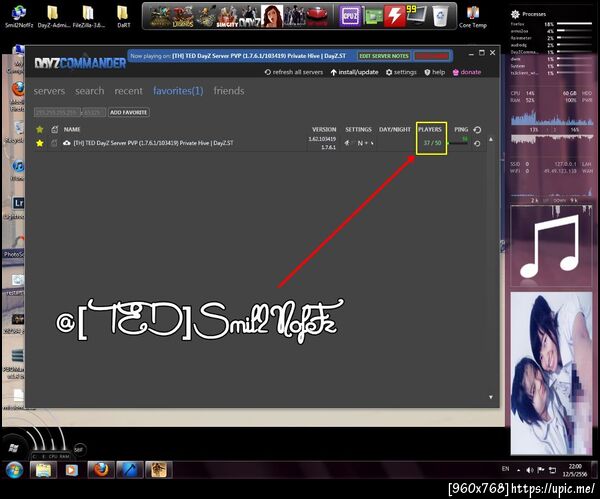600x499 pixels.
Task: Switch to the servers tab
Action: (49, 91)
